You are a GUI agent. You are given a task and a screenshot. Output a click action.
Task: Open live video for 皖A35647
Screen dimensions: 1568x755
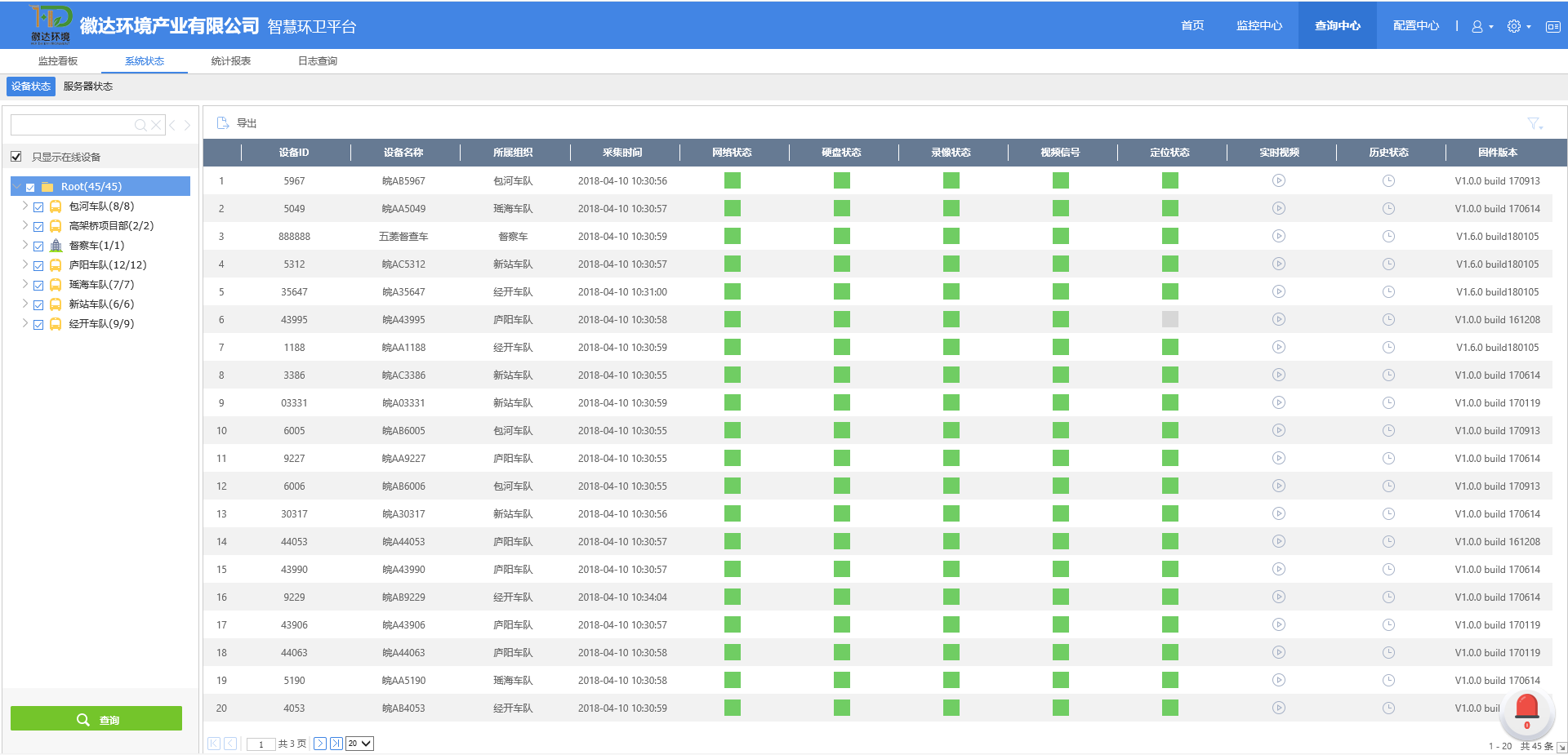(x=1279, y=291)
